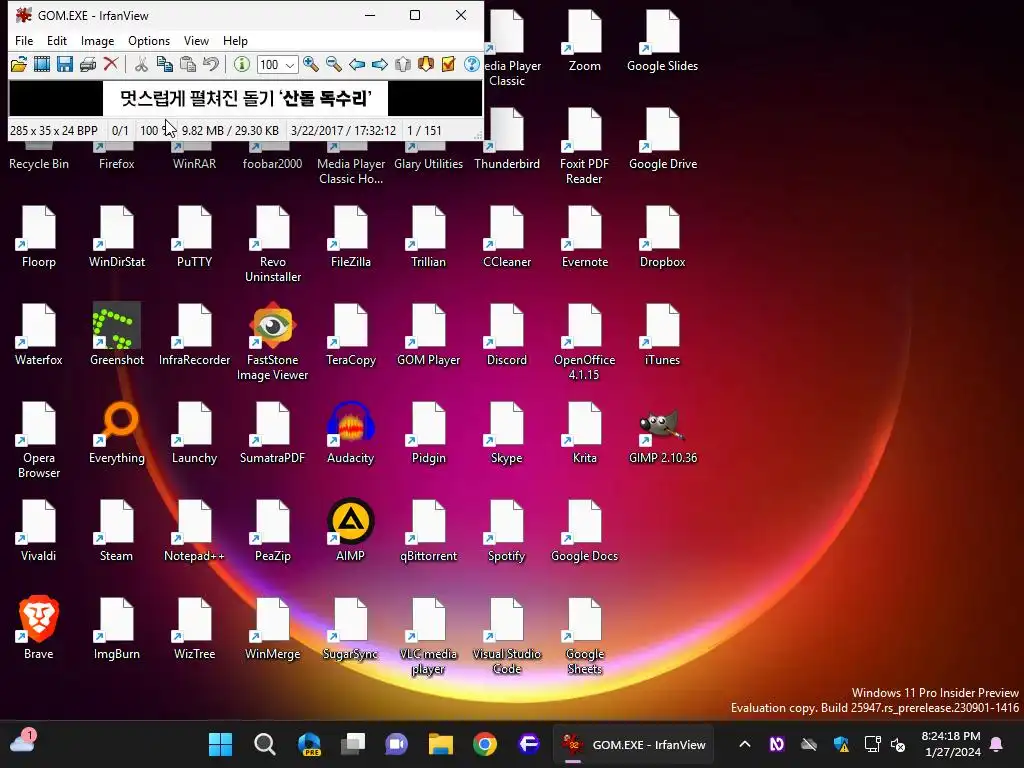Click the '1 / 151' file index status entry

(424, 131)
